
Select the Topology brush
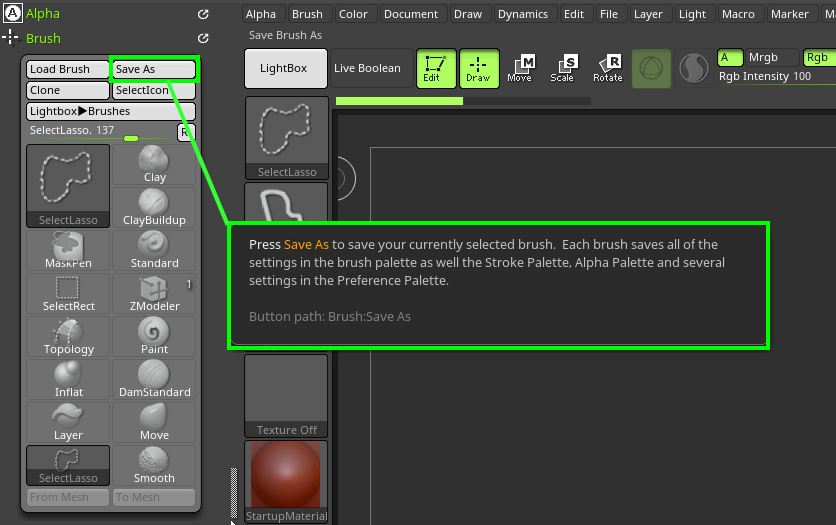pos(68,336)
